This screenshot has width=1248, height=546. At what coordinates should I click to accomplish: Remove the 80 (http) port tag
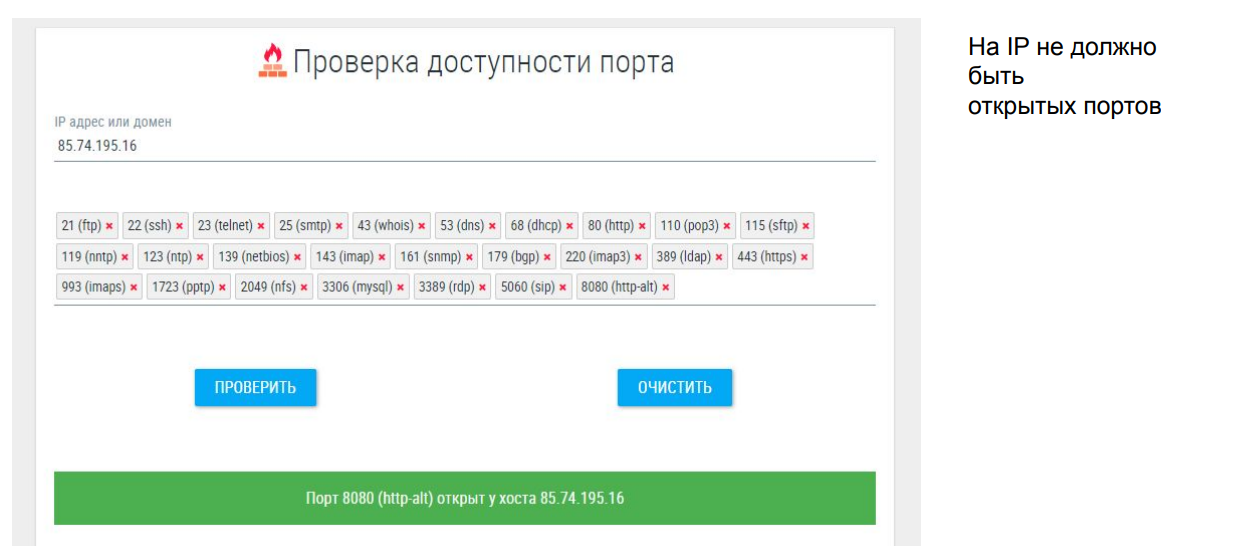pyautogui.click(x=642, y=226)
